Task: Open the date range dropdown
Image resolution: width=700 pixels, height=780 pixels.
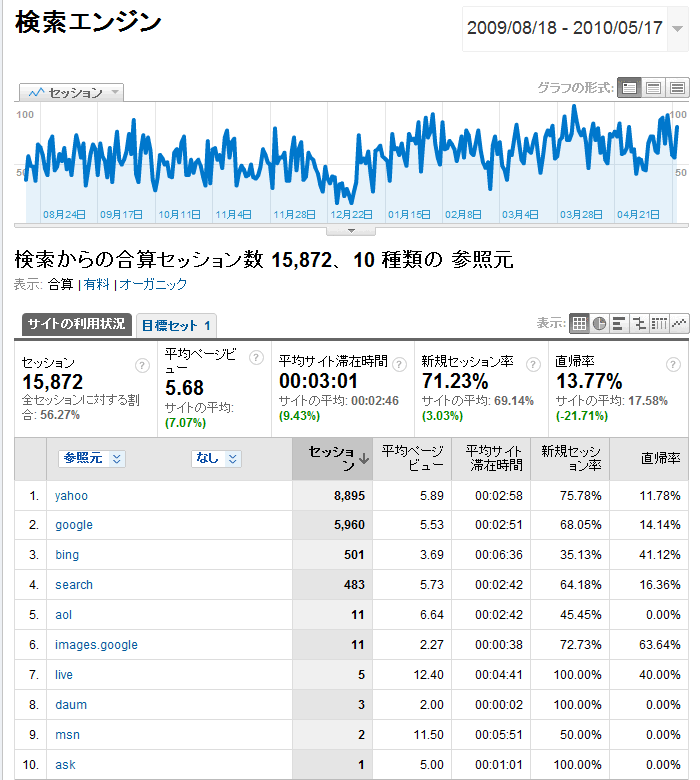Action: [677, 29]
